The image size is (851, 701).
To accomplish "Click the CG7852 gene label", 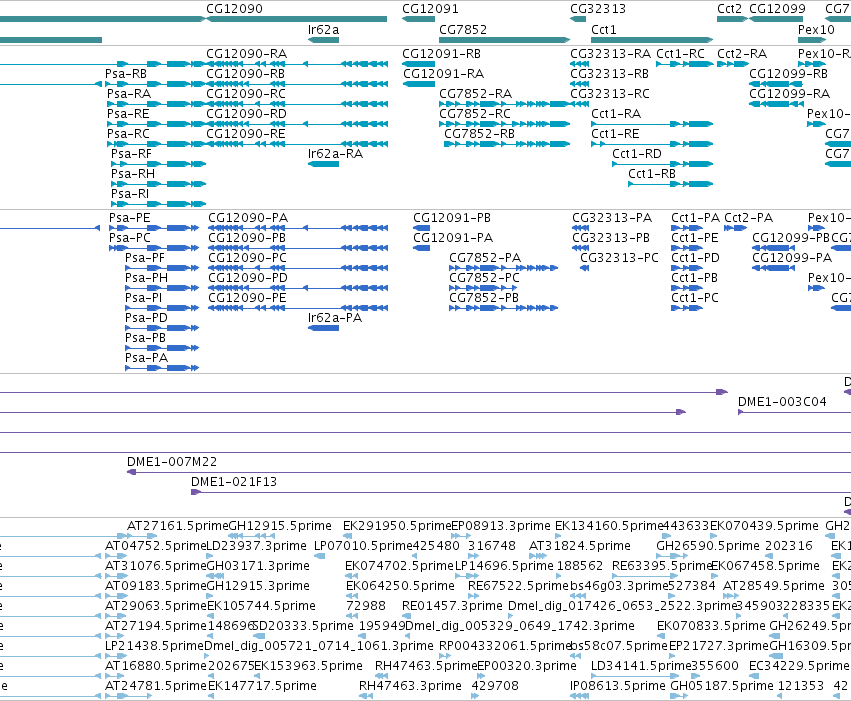I will [x=463, y=30].
